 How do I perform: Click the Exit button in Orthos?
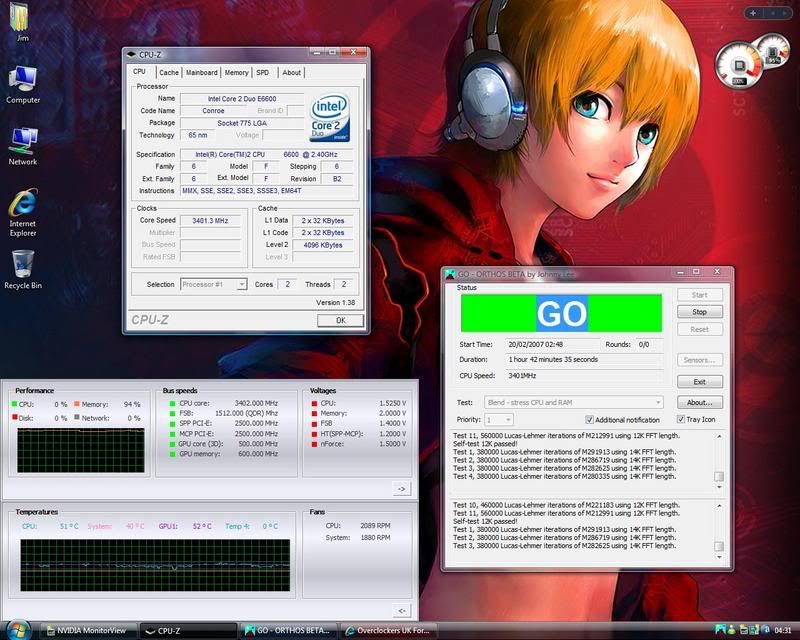(699, 382)
